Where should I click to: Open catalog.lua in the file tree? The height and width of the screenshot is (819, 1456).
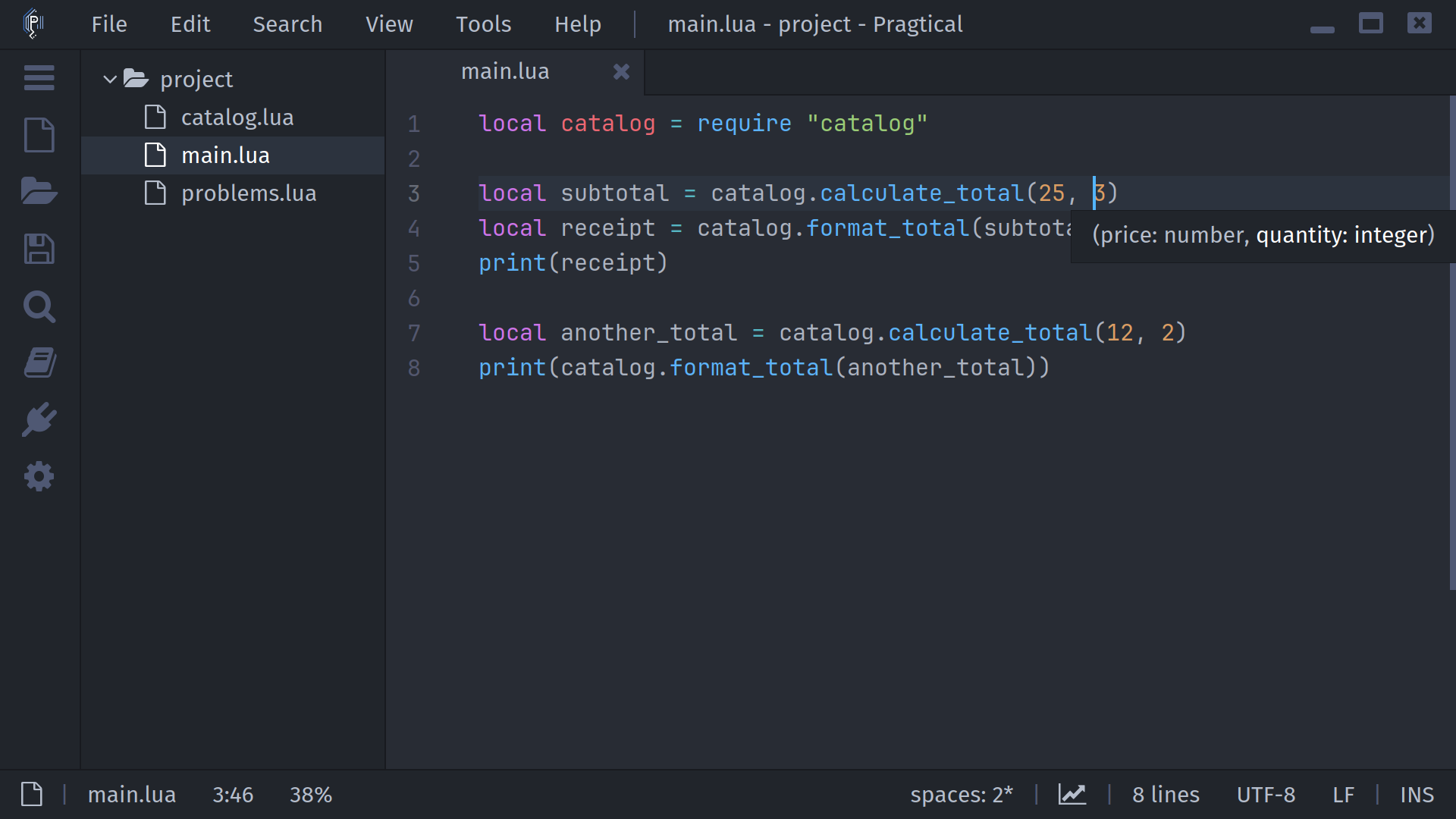click(x=233, y=118)
